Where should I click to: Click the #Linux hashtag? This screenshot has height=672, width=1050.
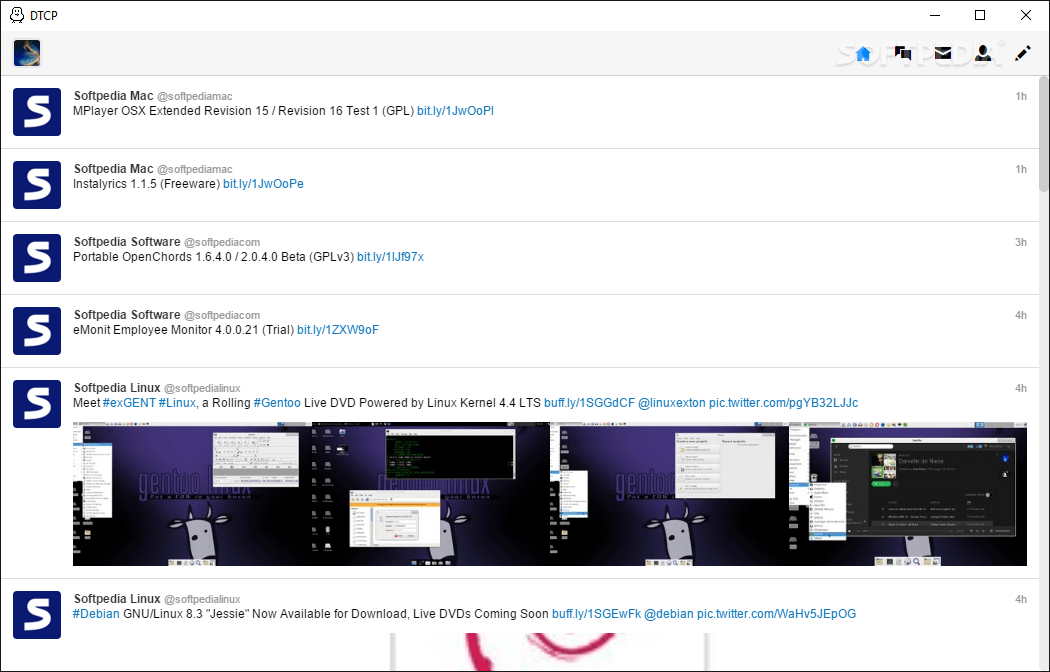(177, 403)
